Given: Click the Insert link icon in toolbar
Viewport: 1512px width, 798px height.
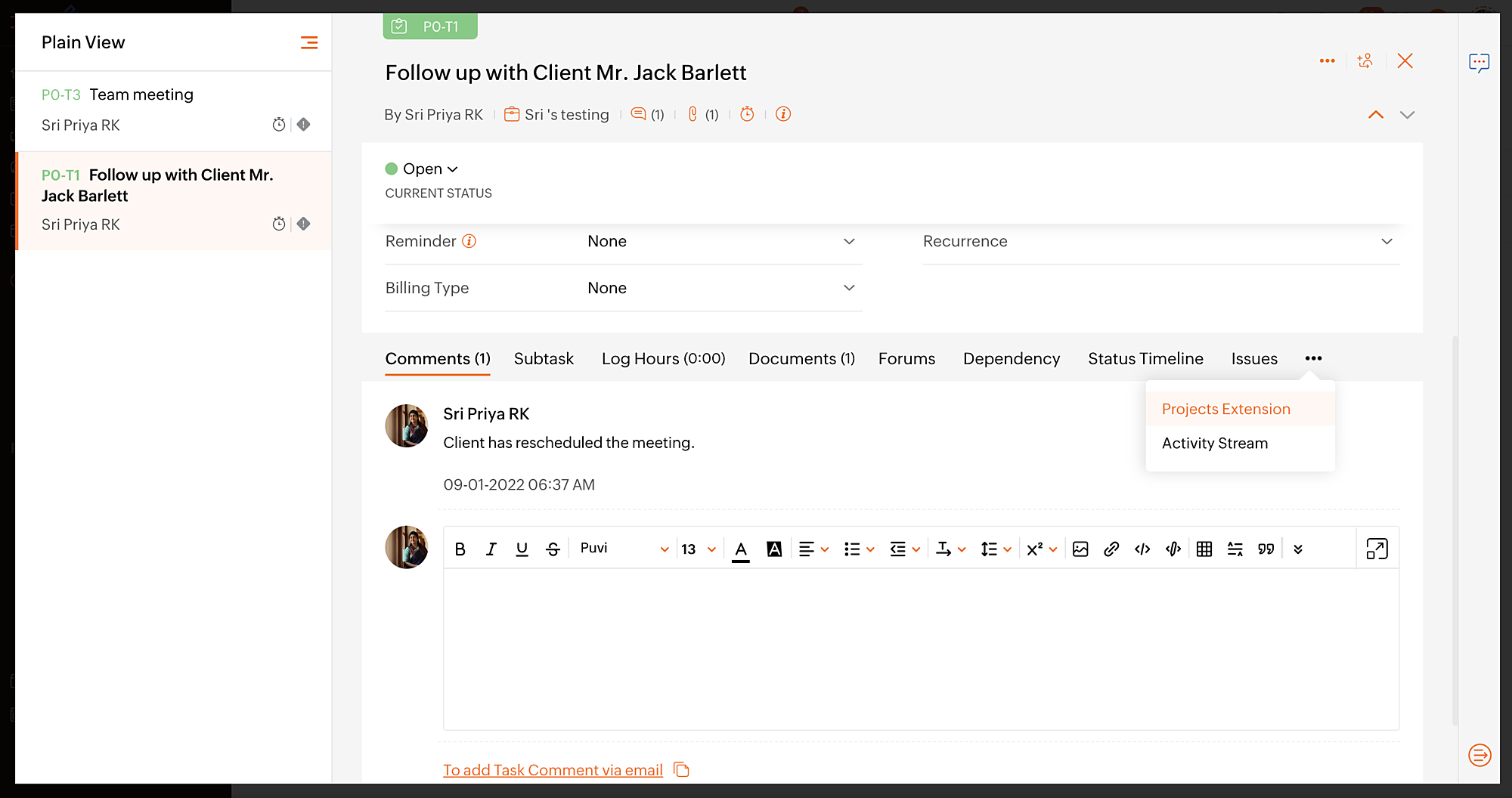Looking at the screenshot, I should (x=1111, y=549).
